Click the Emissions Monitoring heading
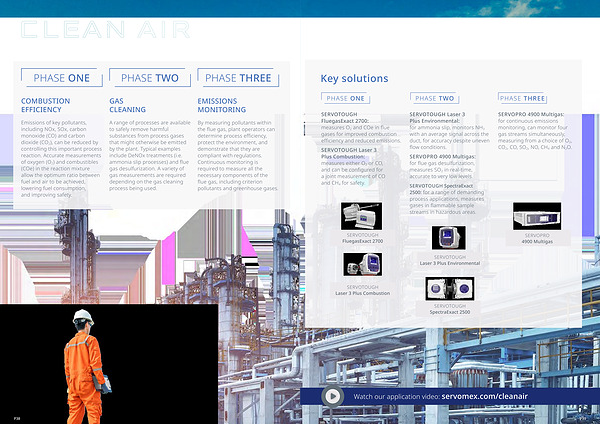The image size is (600, 424). 224,105
